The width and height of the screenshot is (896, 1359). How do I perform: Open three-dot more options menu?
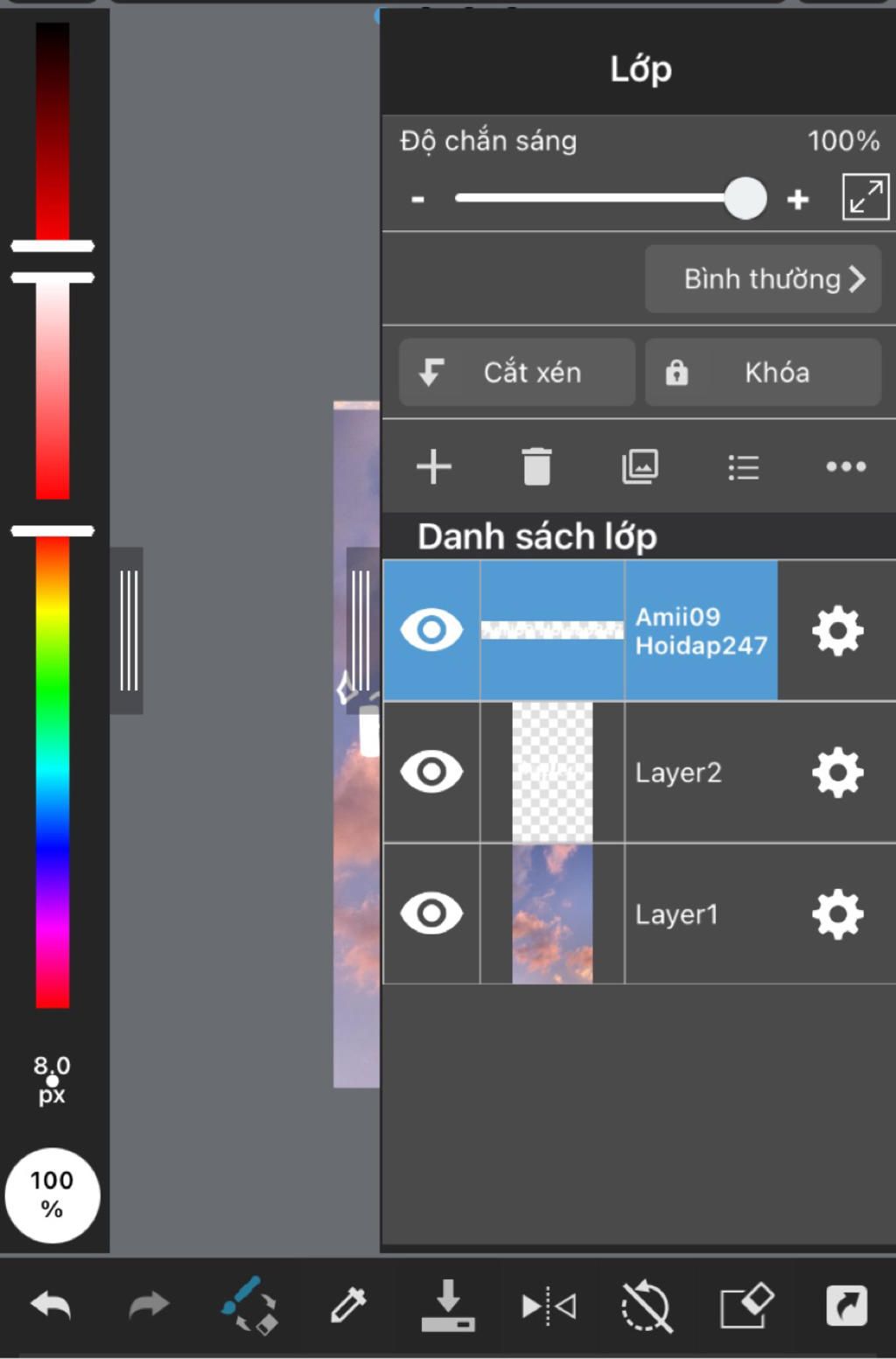click(x=846, y=466)
